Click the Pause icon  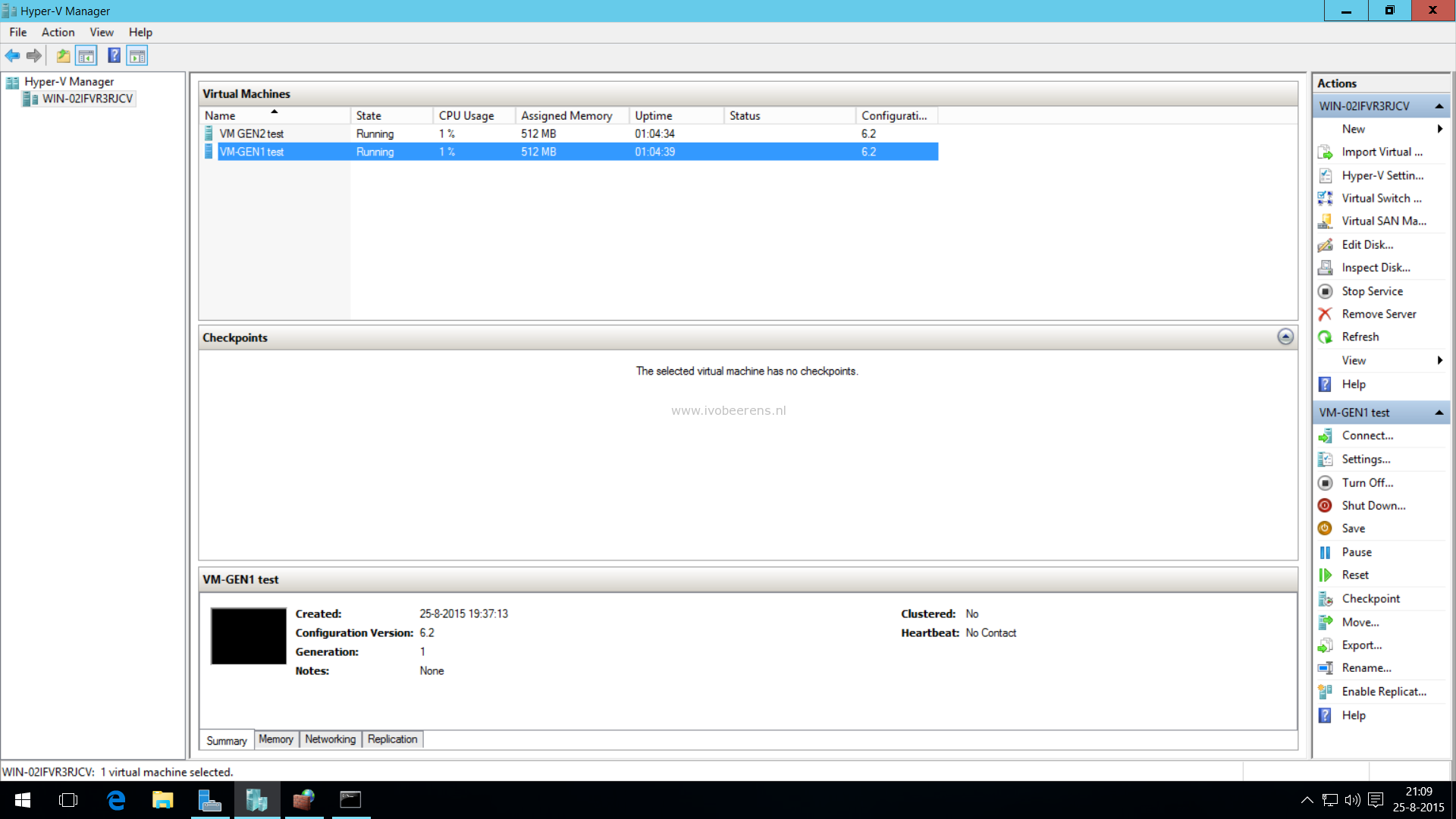(x=1325, y=553)
